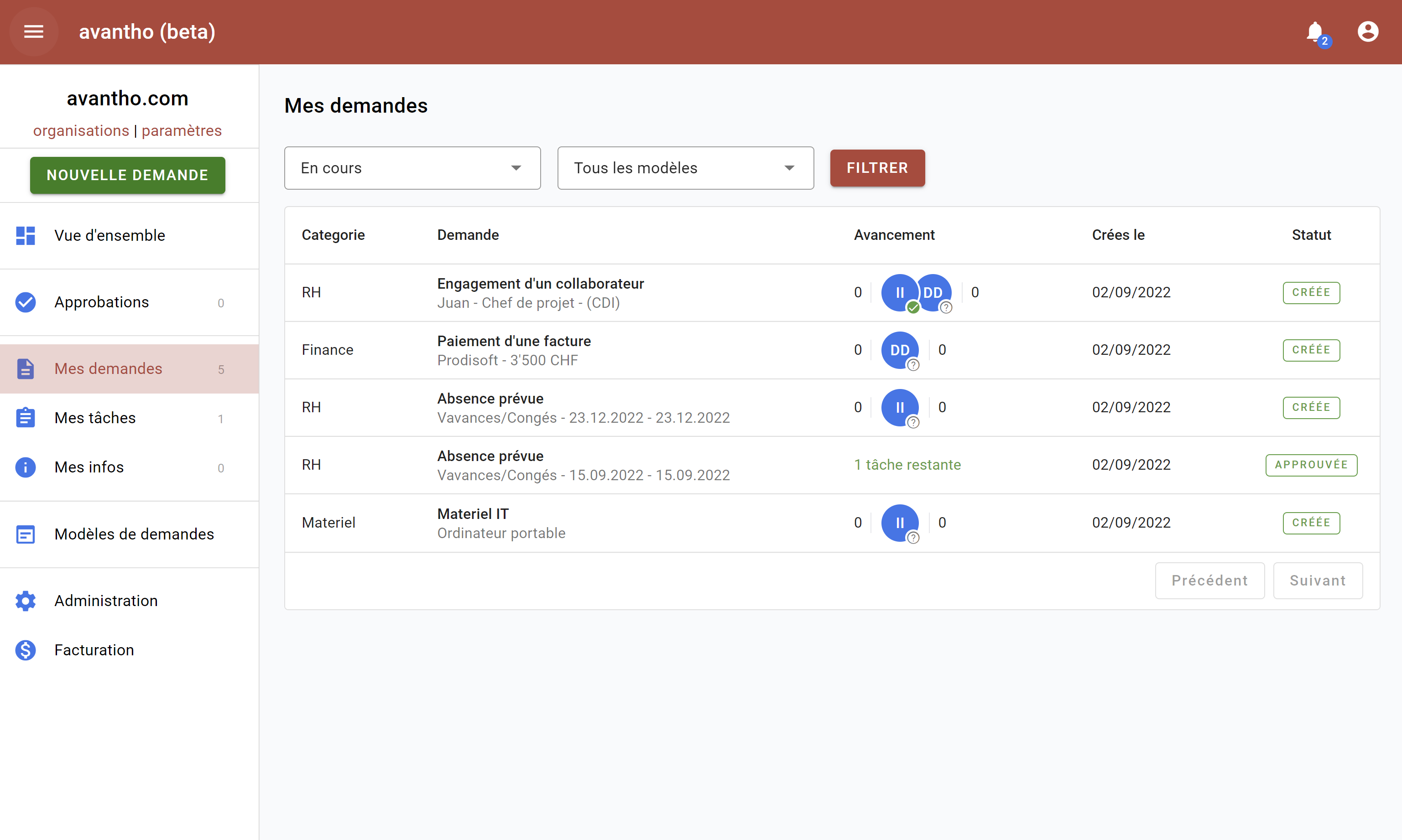Open the Facturation dollar icon
This screenshot has width=1402, height=840.
tap(25, 650)
